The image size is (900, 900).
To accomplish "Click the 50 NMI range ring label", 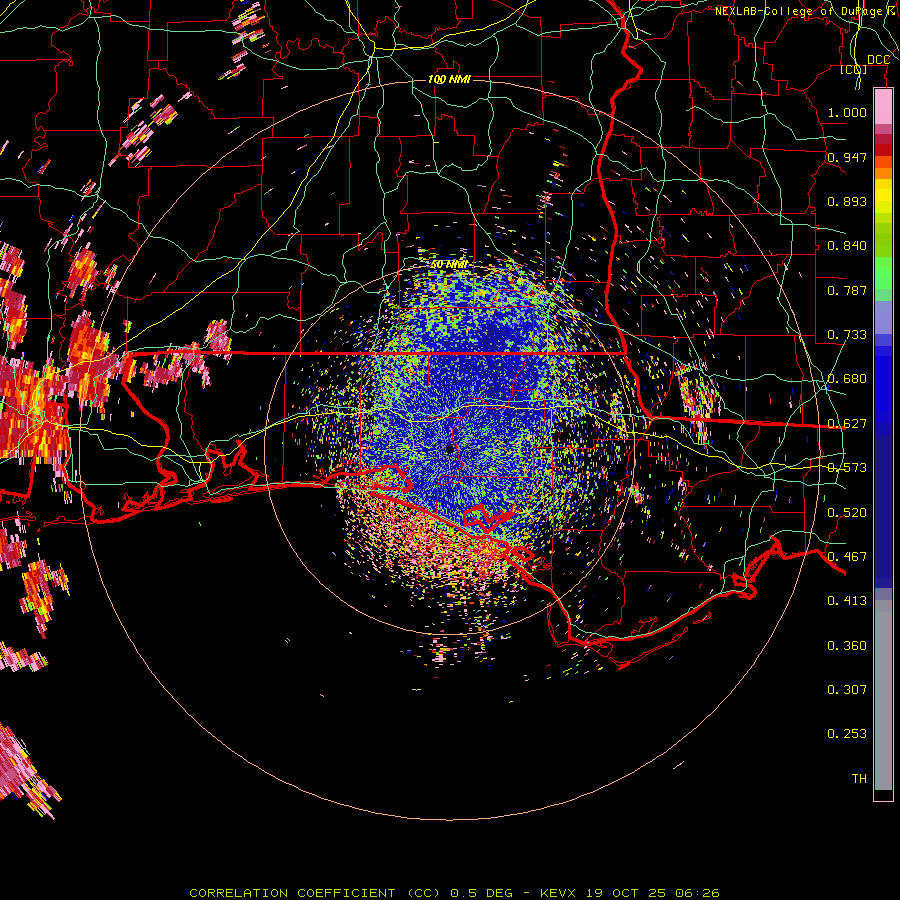I will [x=449, y=264].
